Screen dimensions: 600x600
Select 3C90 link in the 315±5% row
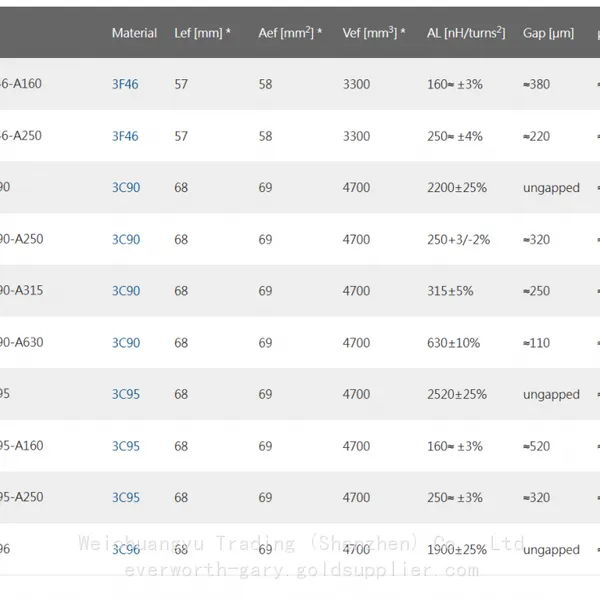(126, 291)
